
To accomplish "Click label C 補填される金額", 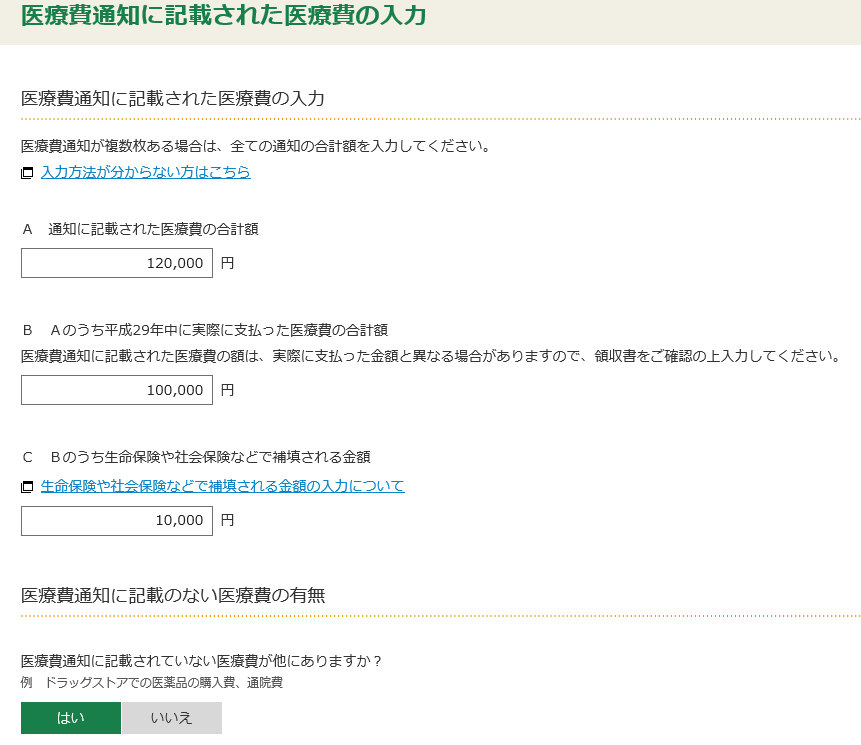I will (197, 457).
